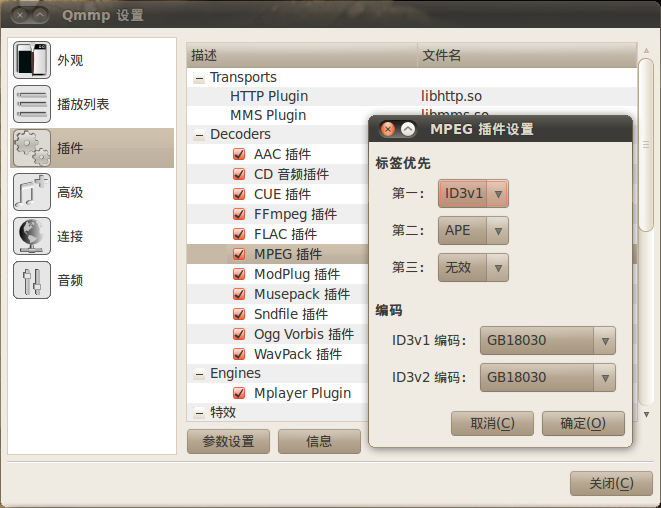Uncheck the Sndfile 插件 checkbox

pos(239,314)
